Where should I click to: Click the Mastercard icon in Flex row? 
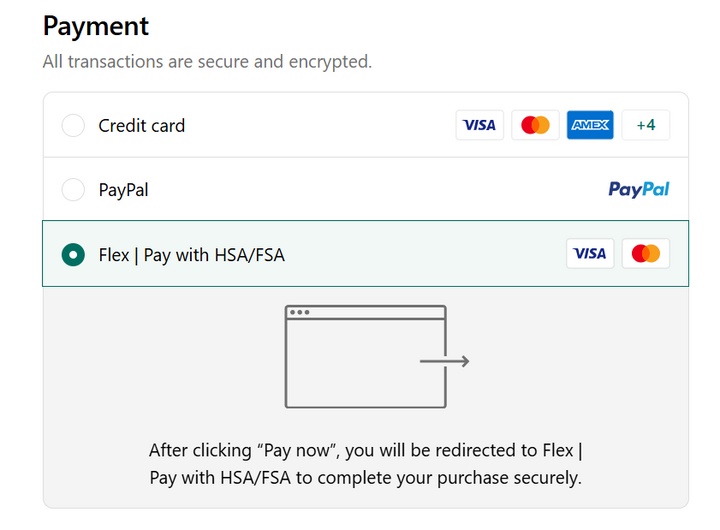click(645, 254)
